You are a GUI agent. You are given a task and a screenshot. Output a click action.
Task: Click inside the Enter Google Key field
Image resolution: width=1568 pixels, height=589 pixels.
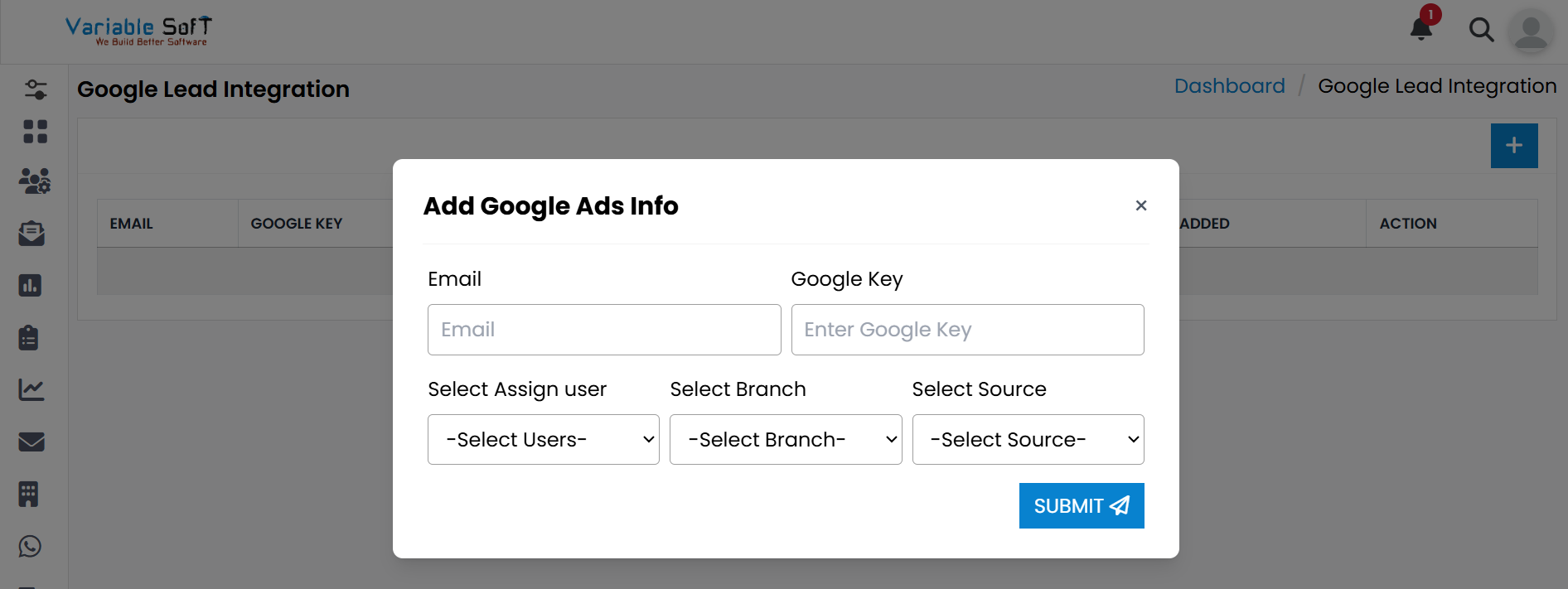tap(967, 330)
